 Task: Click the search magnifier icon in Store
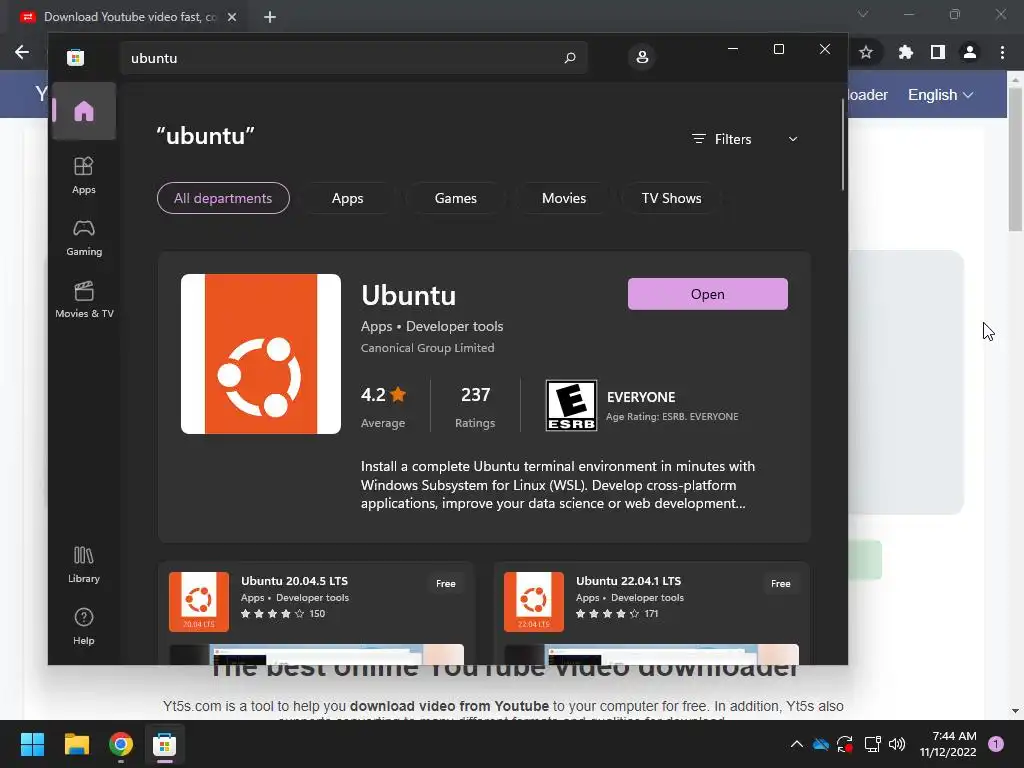point(569,57)
